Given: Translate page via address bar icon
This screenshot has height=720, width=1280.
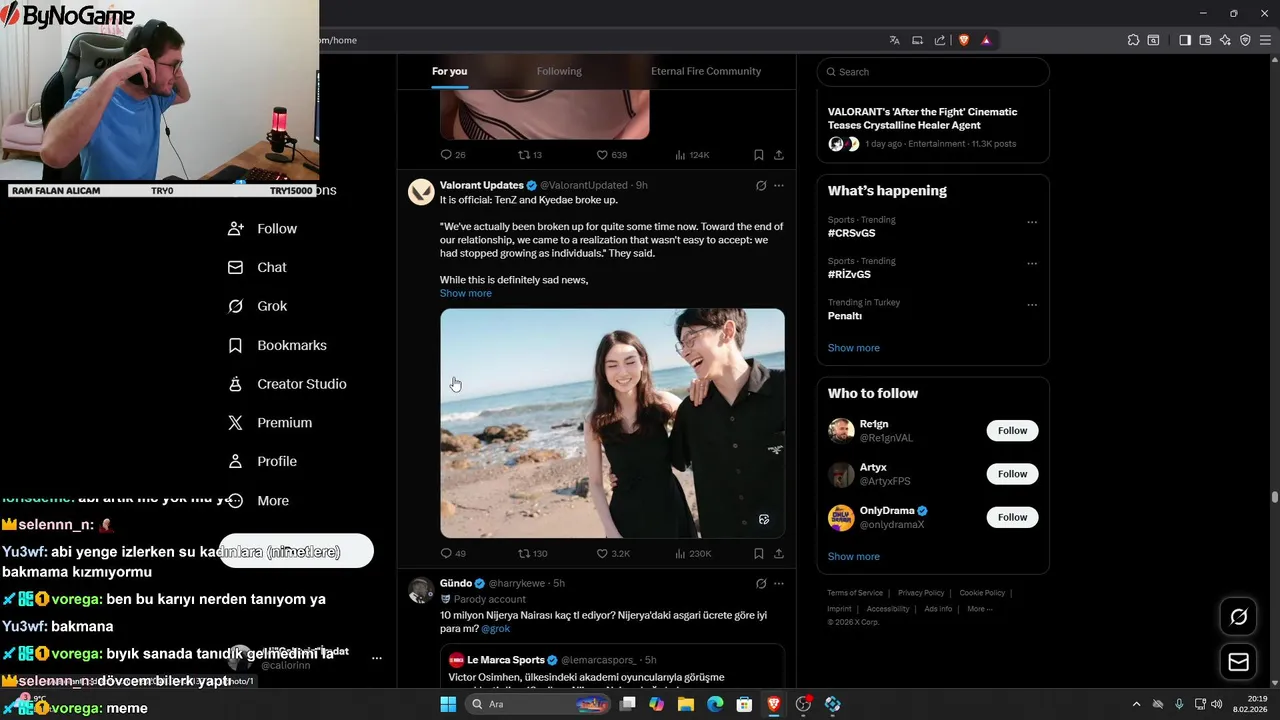Looking at the screenshot, I should (x=894, y=40).
